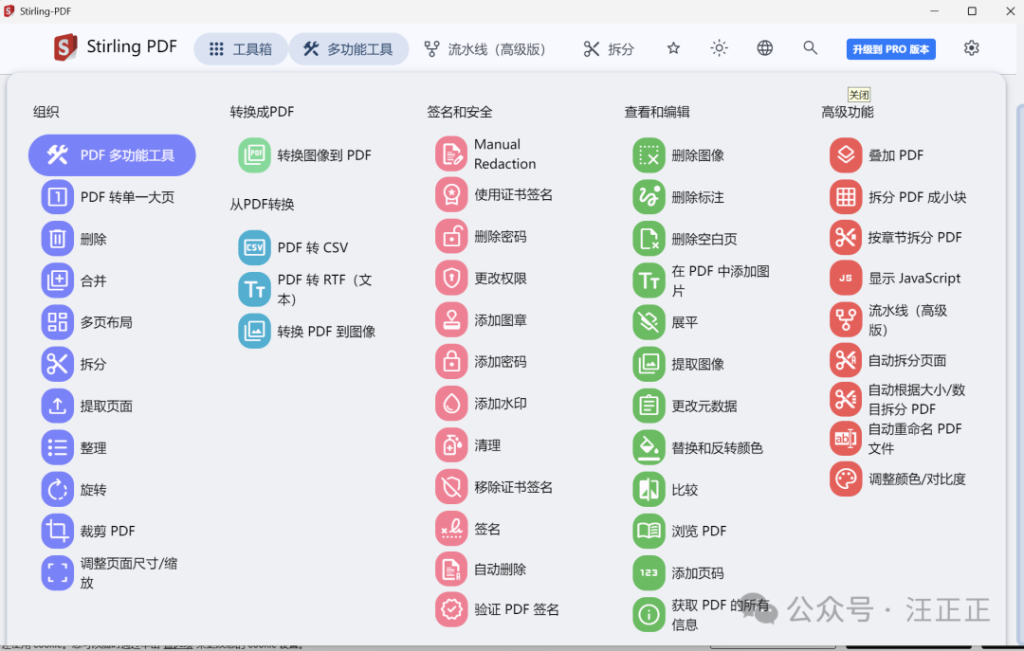
Task: Open the language selector globe
Action: 764,47
